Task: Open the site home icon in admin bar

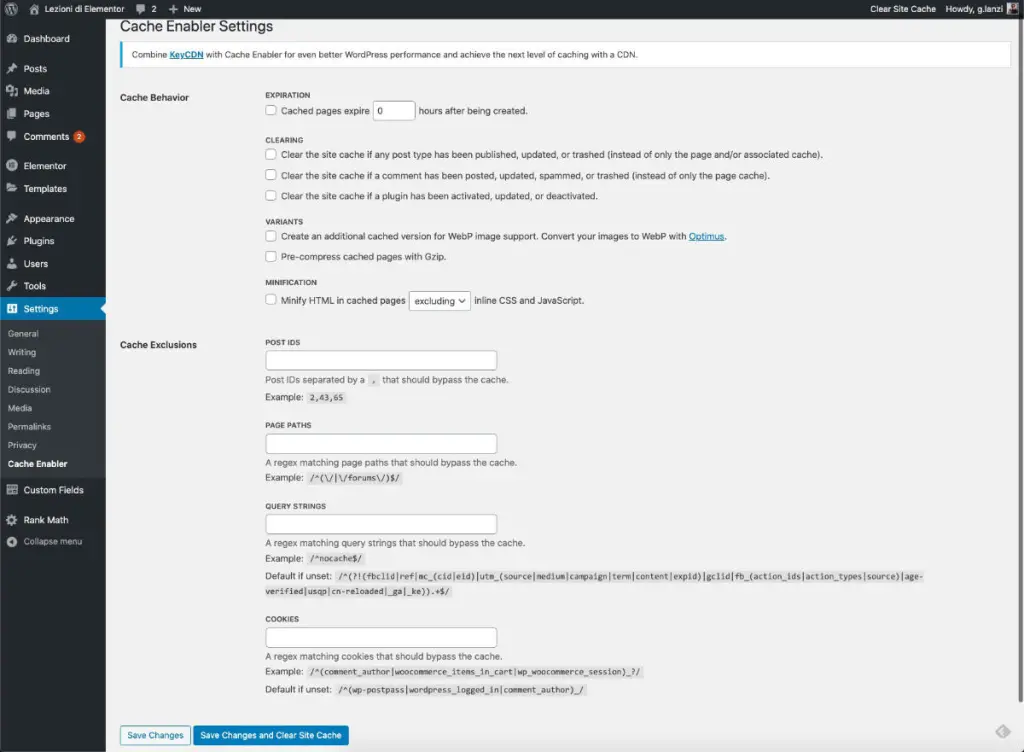Action: click(x=35, y=8)
